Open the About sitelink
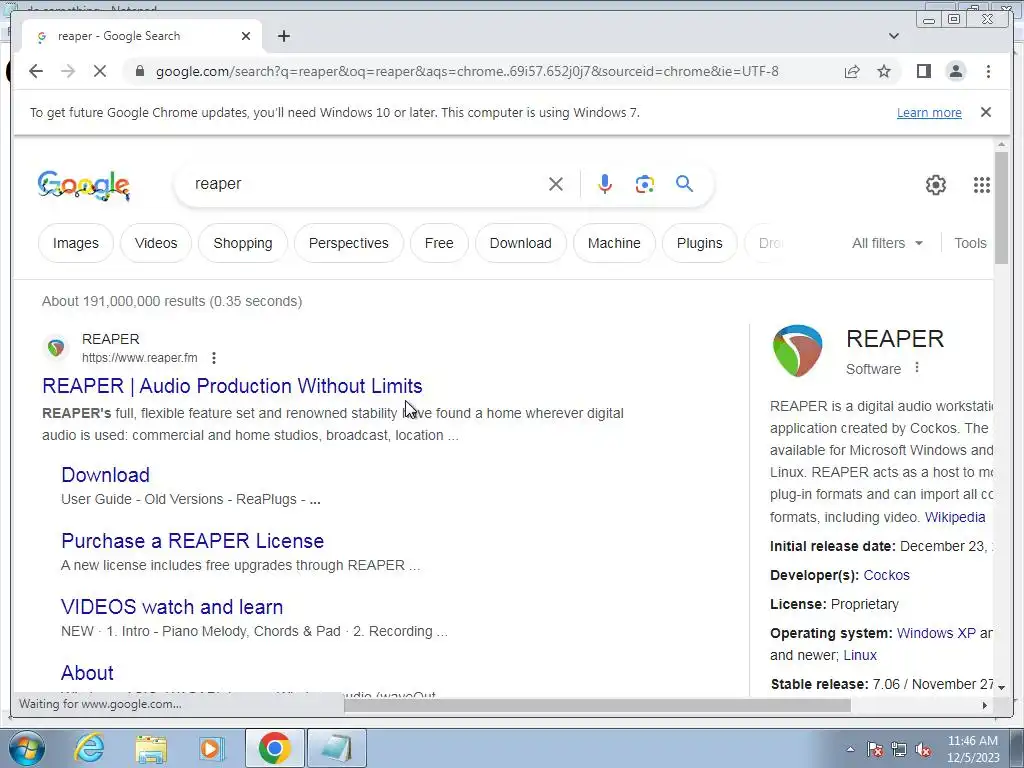The width and height of the screenshot is (1024, 768). pyautogui.click(x=87, y=673)
